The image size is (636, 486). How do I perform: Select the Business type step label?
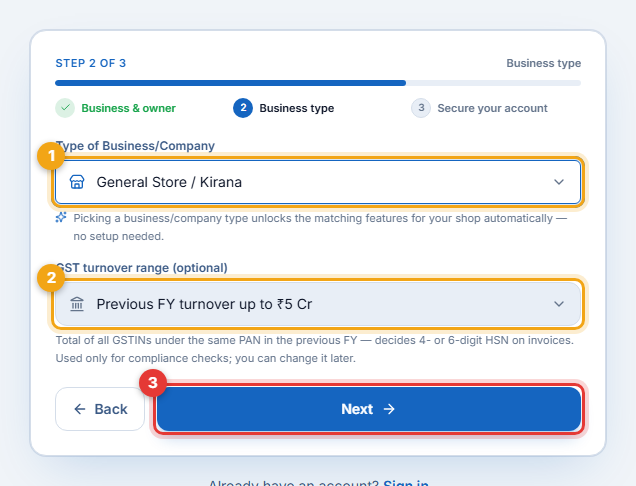297,108
